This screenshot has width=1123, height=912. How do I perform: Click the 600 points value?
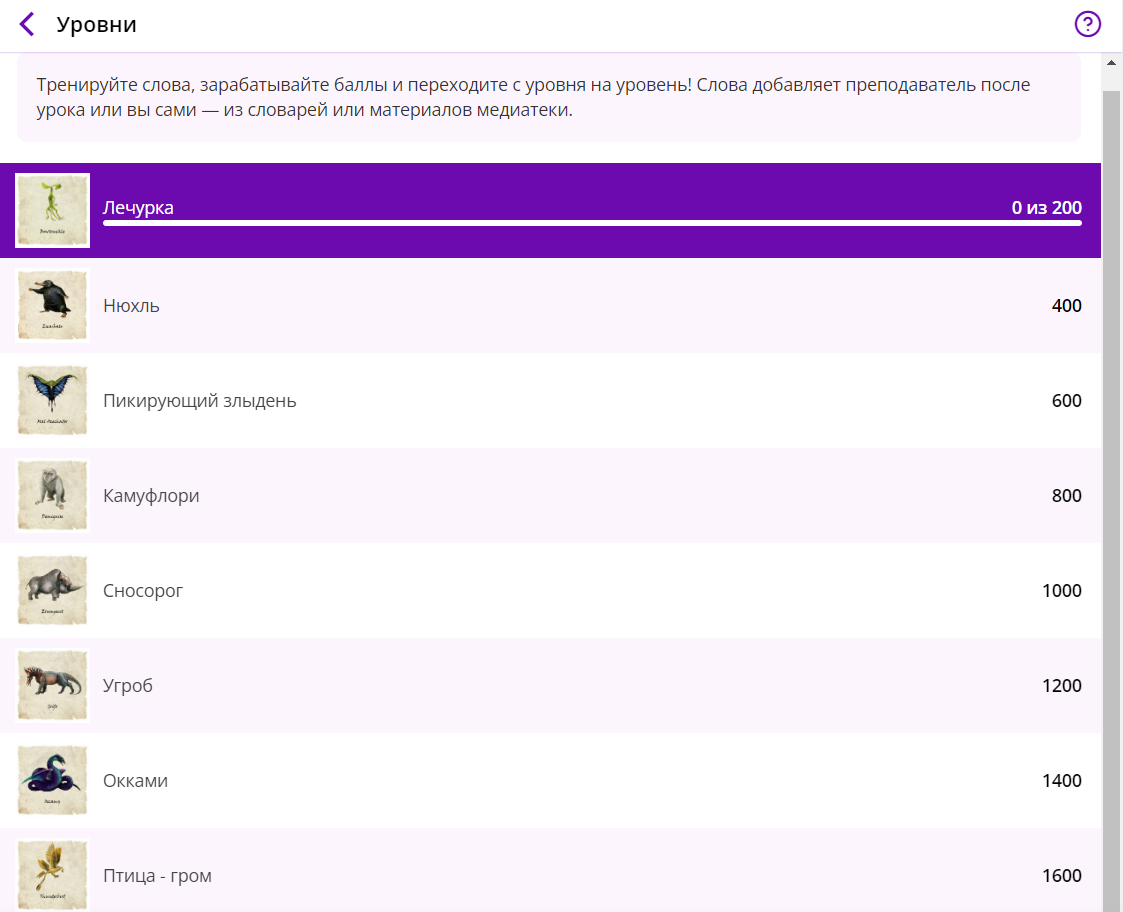(x=1066, y=400)
